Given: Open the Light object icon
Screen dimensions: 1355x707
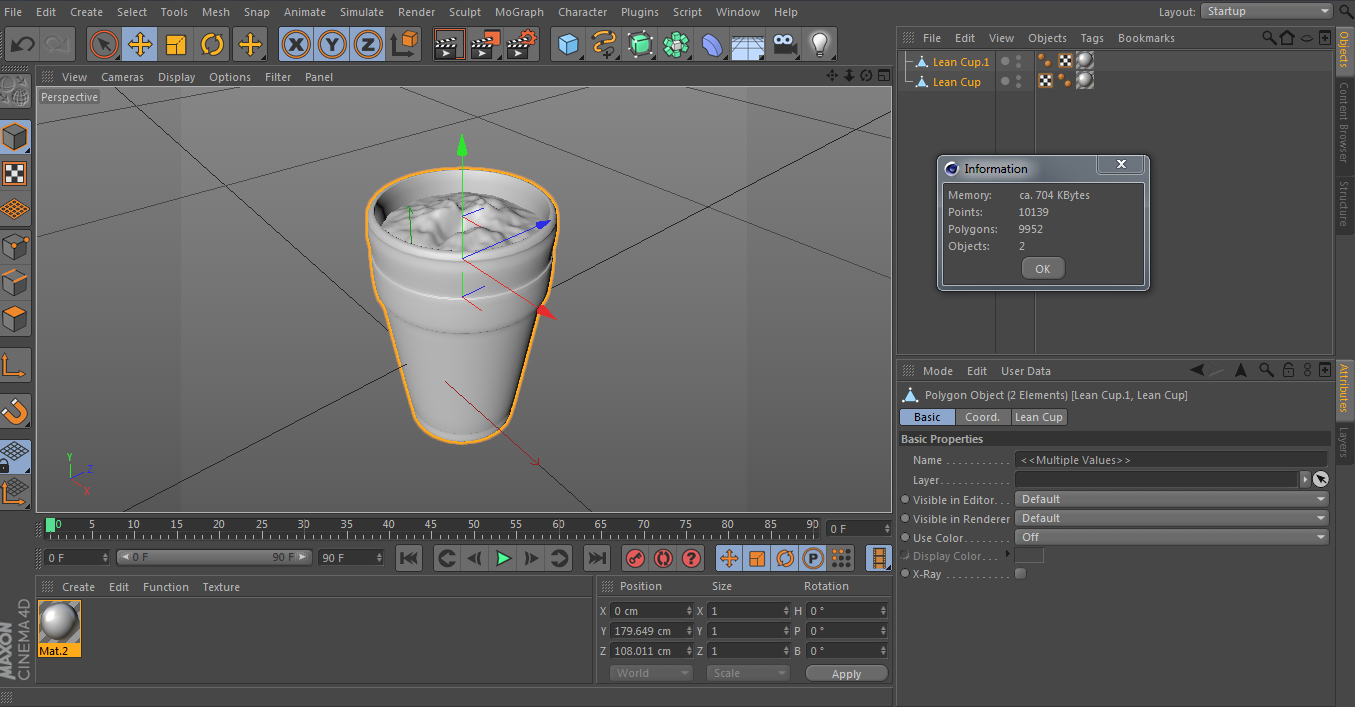Looking at the screenshot, I should [820, 45].
